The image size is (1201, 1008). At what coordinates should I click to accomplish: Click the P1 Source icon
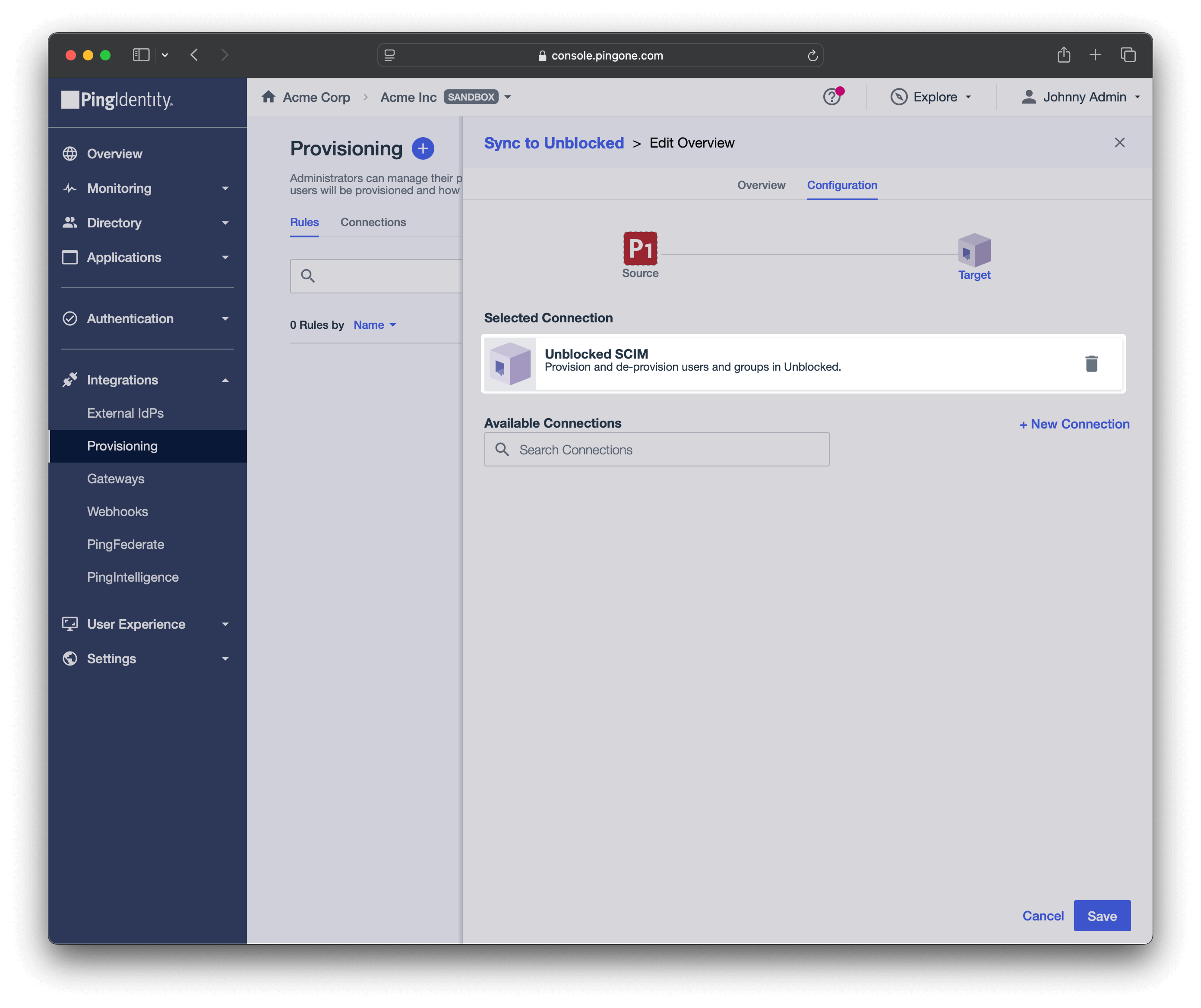point(640,248)
